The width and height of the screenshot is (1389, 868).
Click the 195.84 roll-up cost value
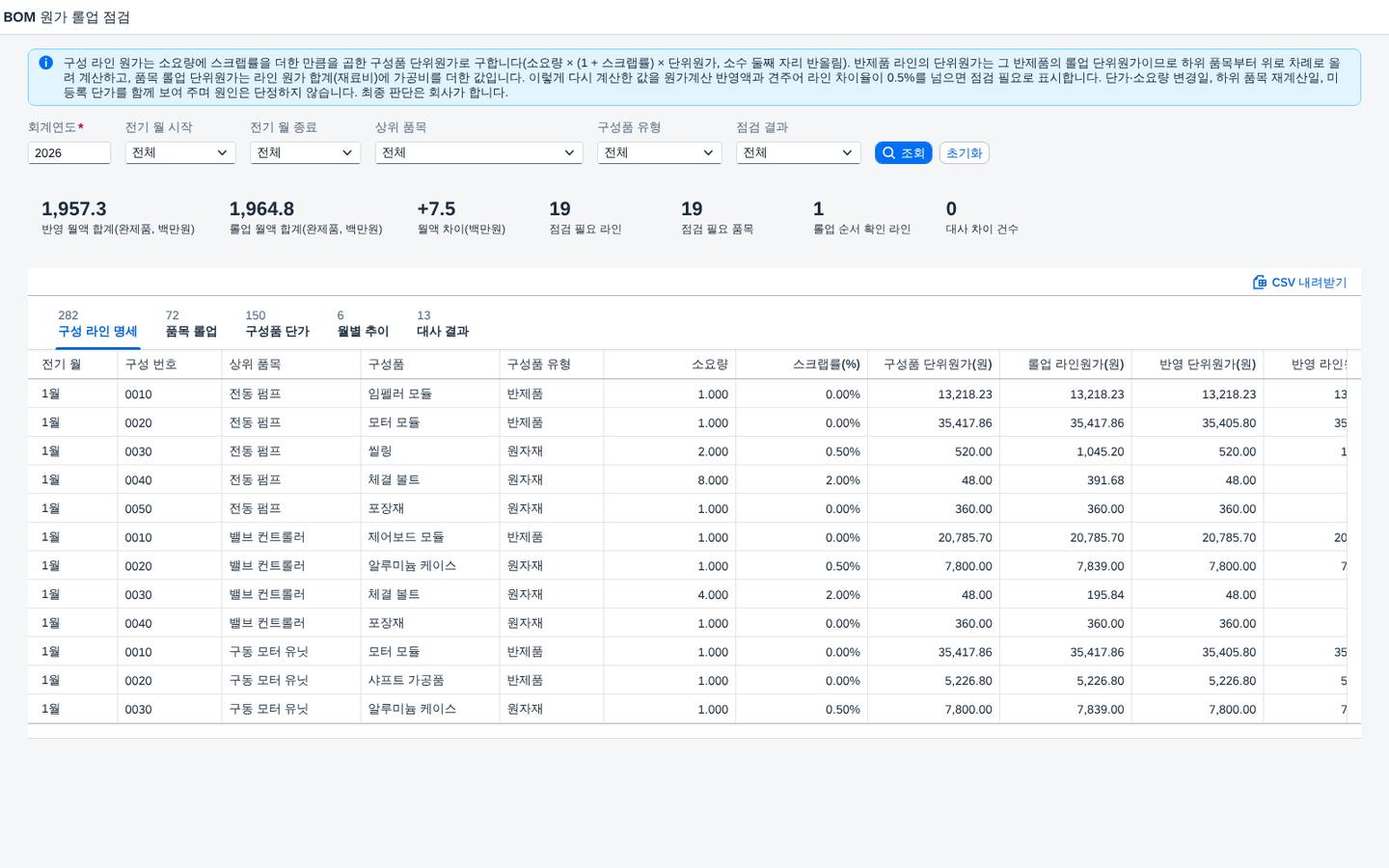(x=1105, y=594)
